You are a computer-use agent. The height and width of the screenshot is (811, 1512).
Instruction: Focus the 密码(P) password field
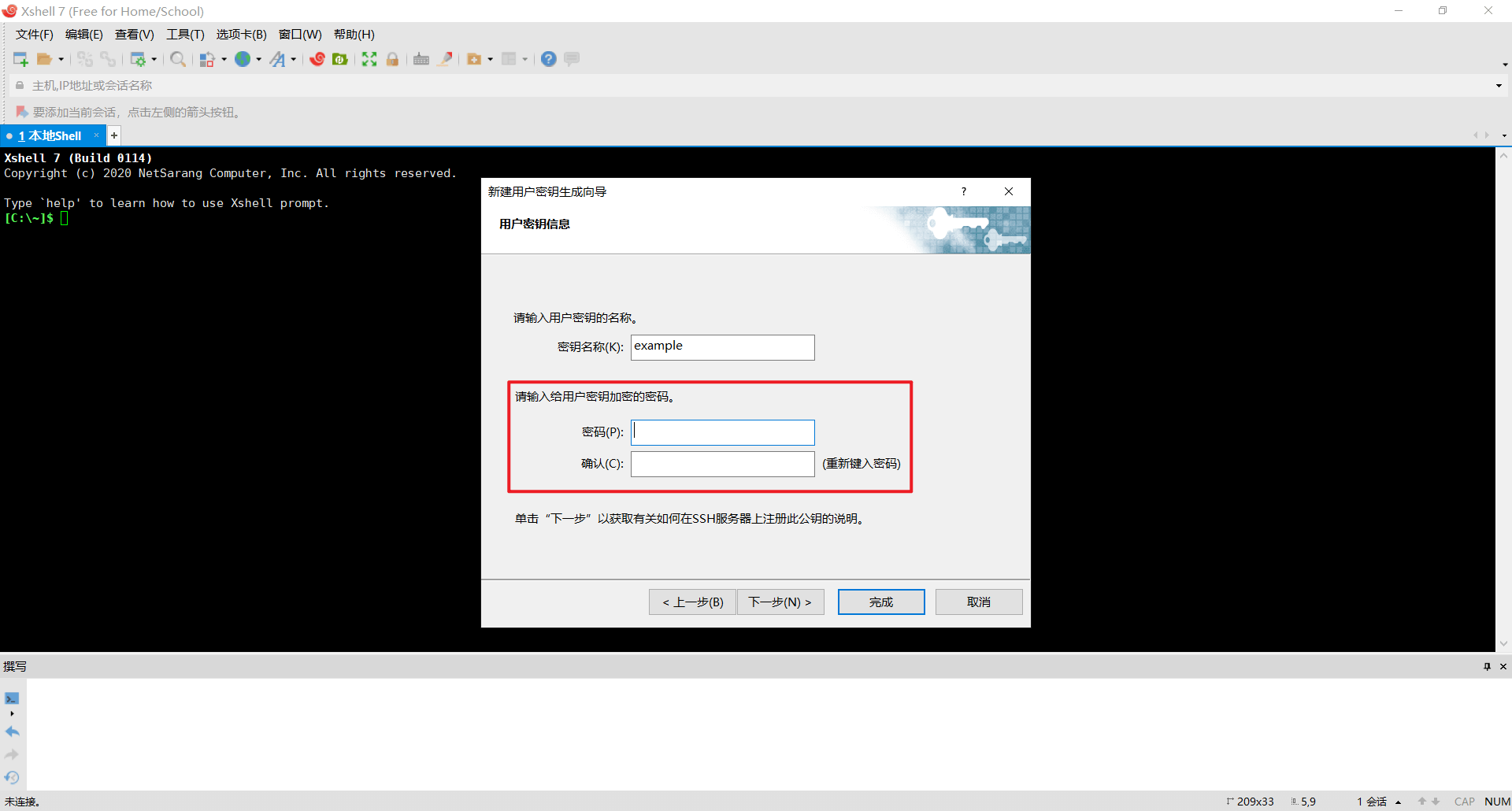tap(722, 432)
